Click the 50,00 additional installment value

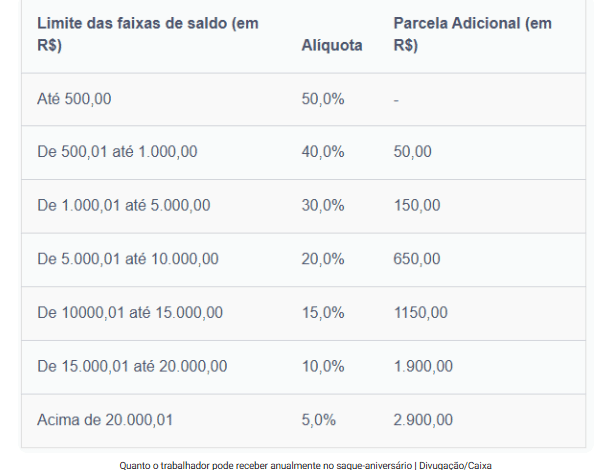[x=413, y=152]
